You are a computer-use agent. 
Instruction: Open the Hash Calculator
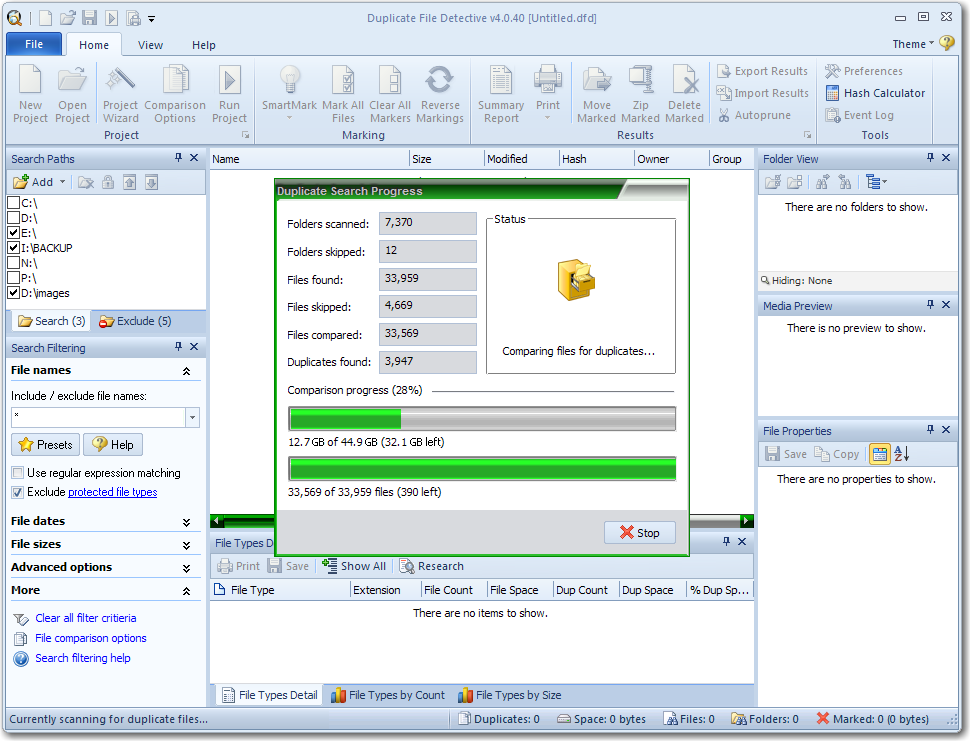coord(875,93)
